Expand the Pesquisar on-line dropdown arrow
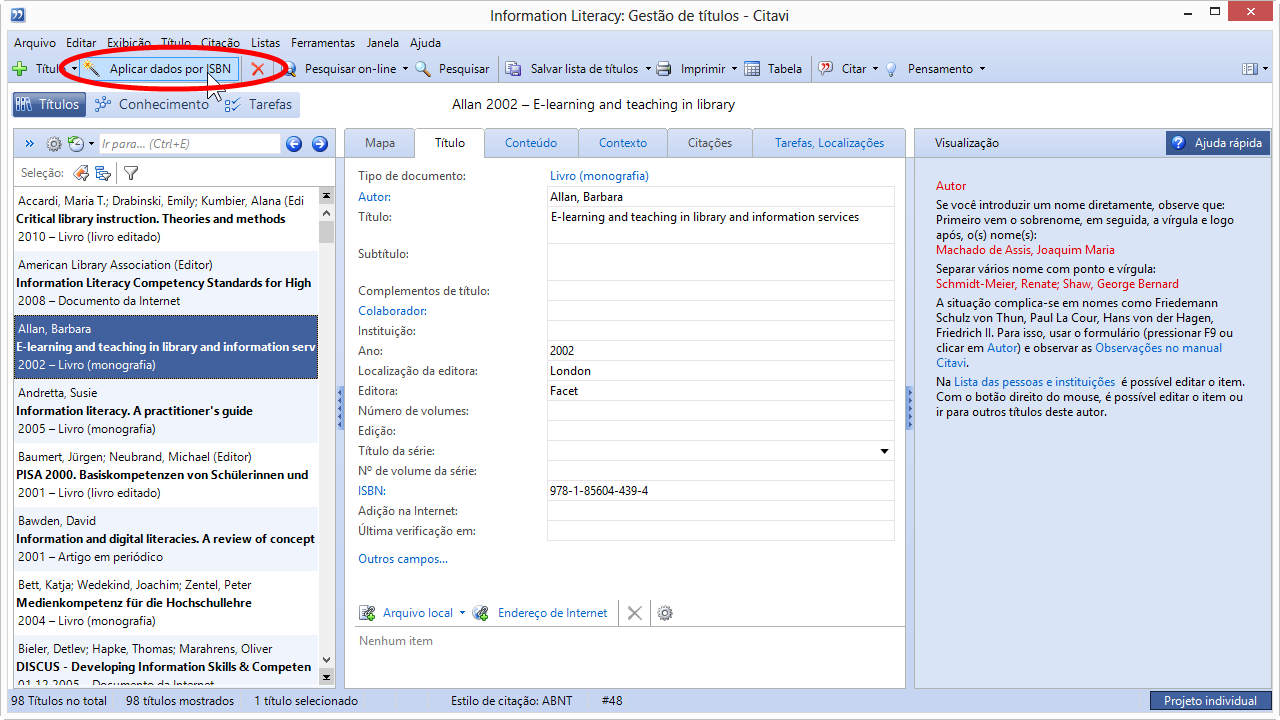 click(x=405, y=69)
